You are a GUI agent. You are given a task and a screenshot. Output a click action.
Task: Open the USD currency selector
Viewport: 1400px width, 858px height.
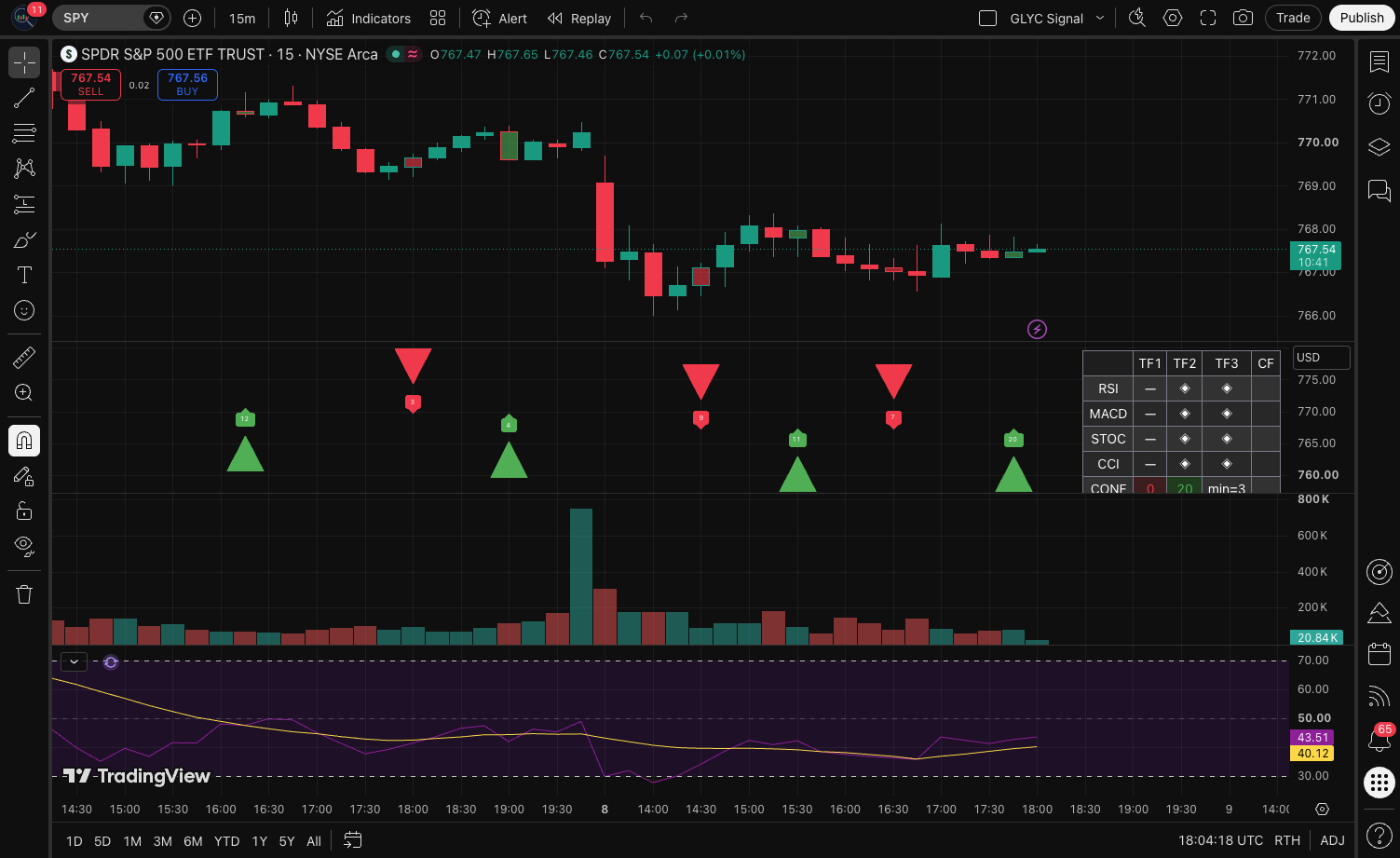1321,358
